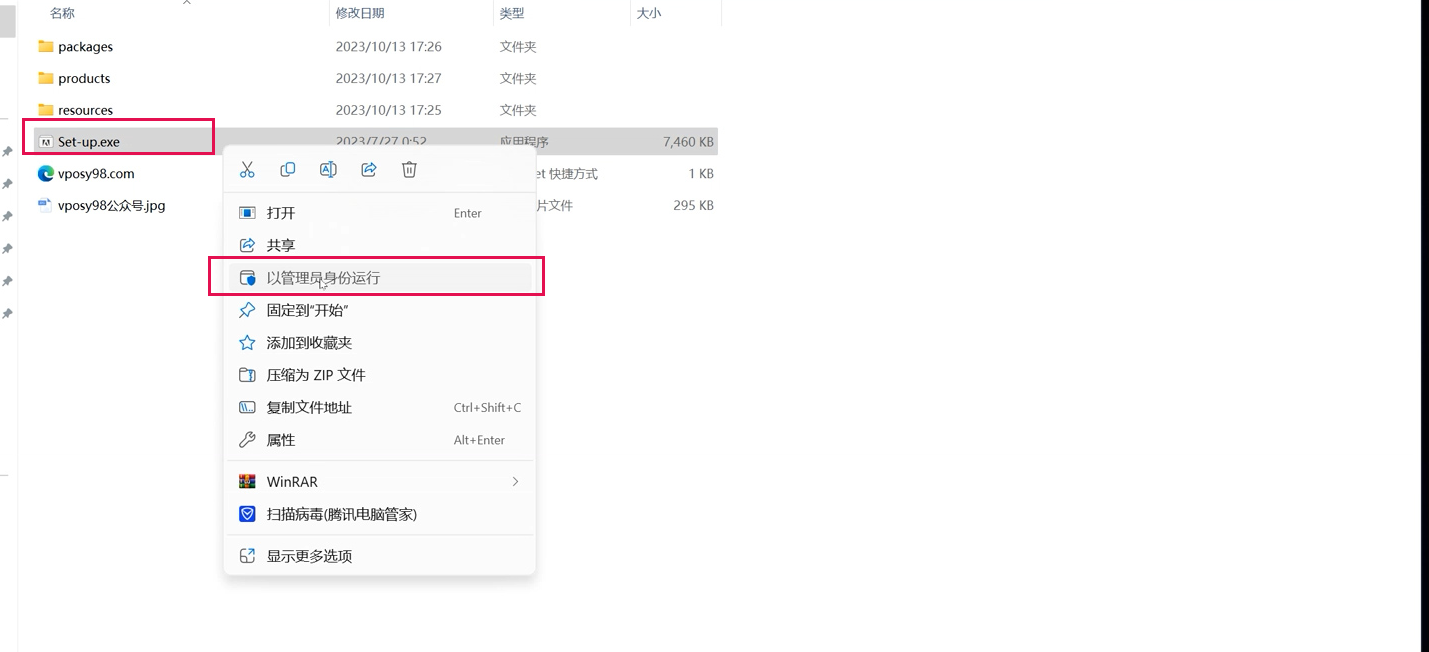Click the Copy icon in context menu
The image size is (1429, 652).
pos(288,170)
